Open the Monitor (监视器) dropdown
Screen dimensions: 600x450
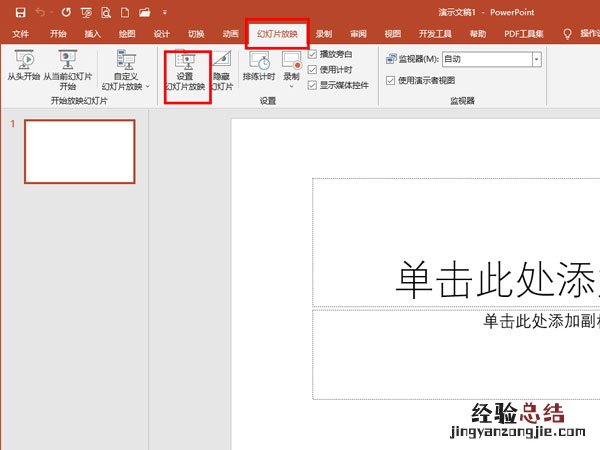click(536, 59)
